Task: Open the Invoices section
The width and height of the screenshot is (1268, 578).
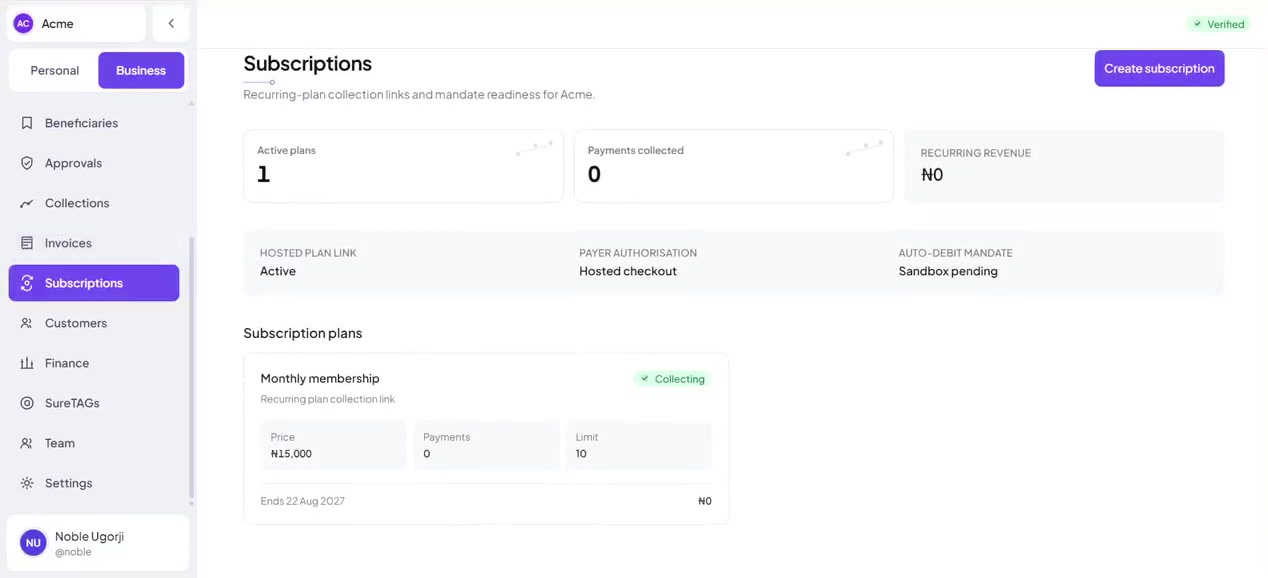Action: (94, 243)
